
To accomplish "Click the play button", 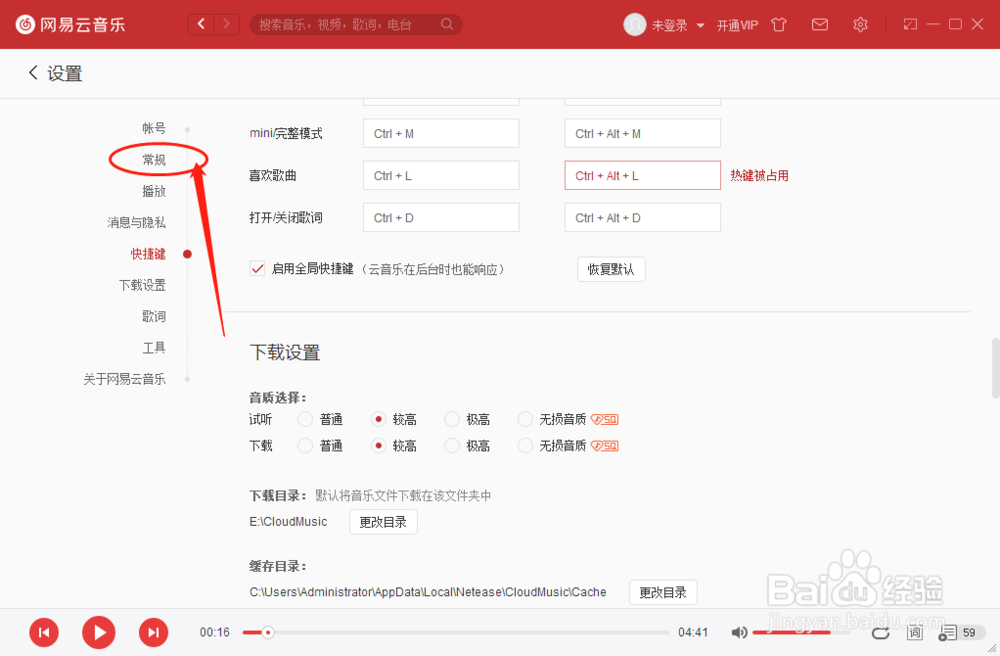I will [99, 632].
